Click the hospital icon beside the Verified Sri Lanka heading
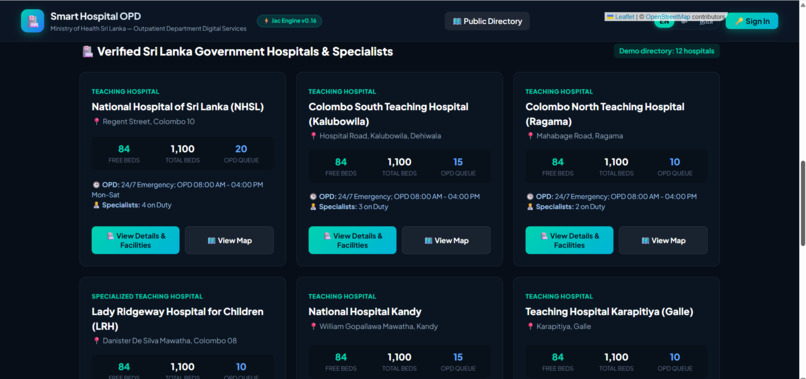The image size is (806, 379). click(x=87, y=51)
